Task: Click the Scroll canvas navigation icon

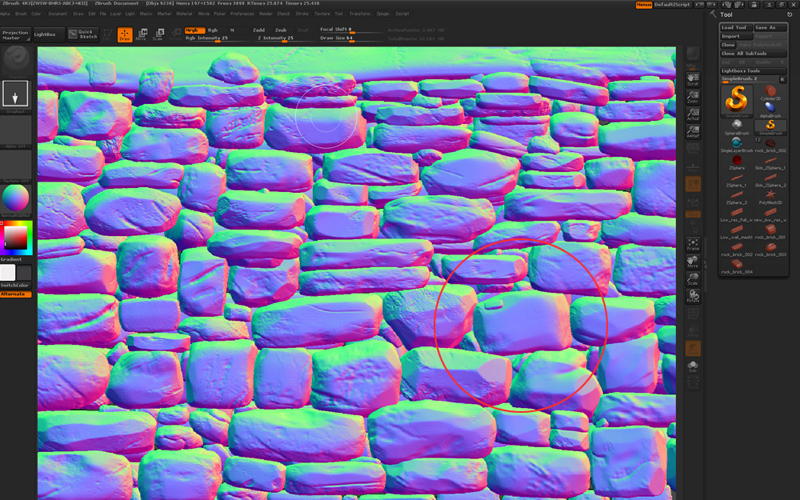Action: click(693, 81)
